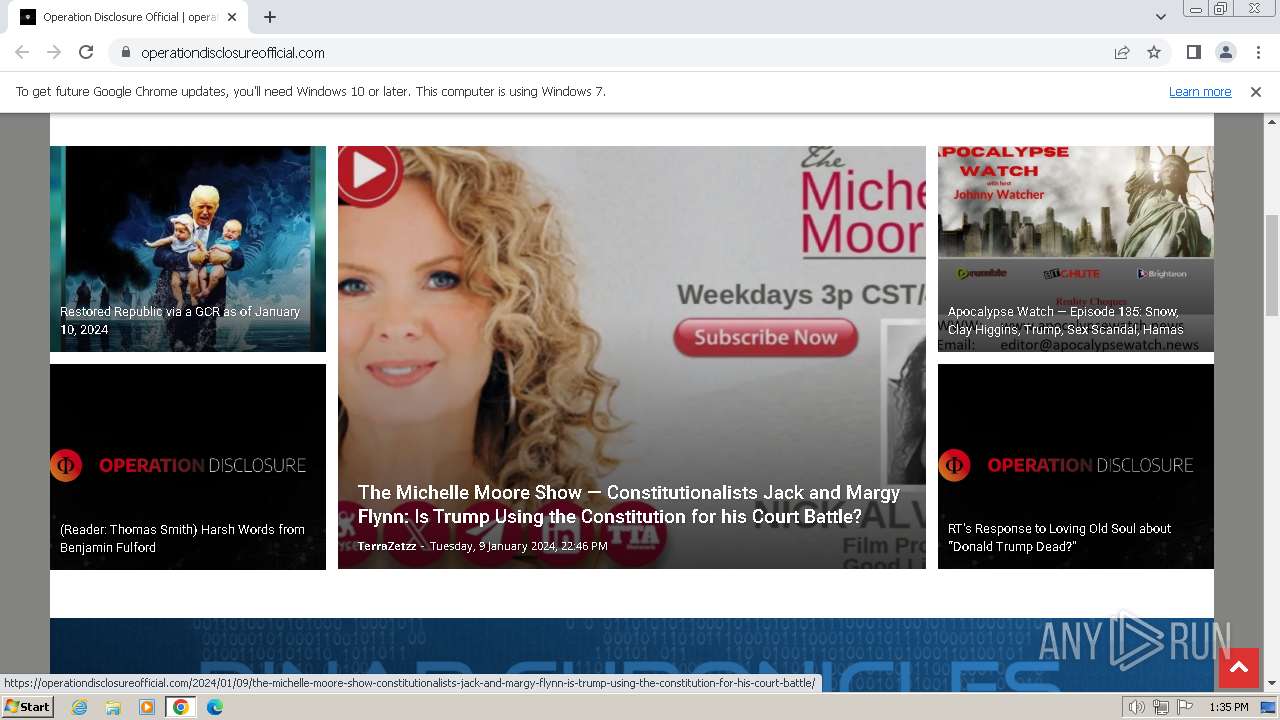Screen dimensions: 1280x720
Task: Go forward to the next page
Action: pyautogui.click(x=54, y=52)
